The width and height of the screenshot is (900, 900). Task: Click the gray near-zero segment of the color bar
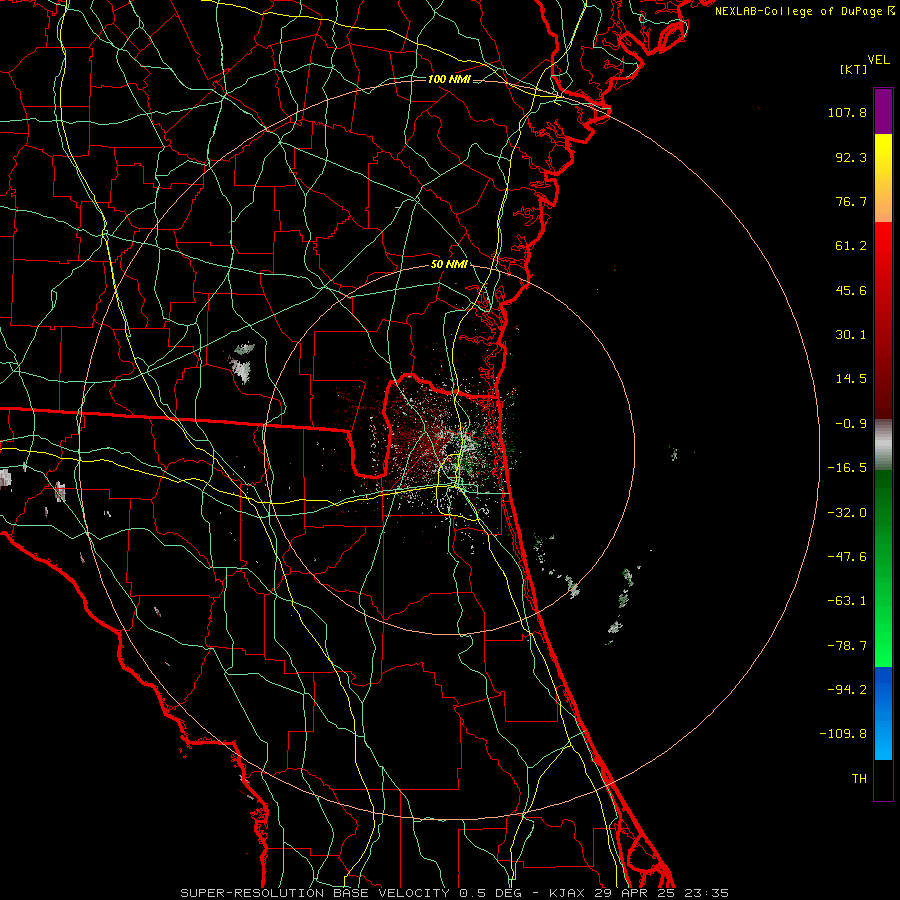tap(883, 445)
